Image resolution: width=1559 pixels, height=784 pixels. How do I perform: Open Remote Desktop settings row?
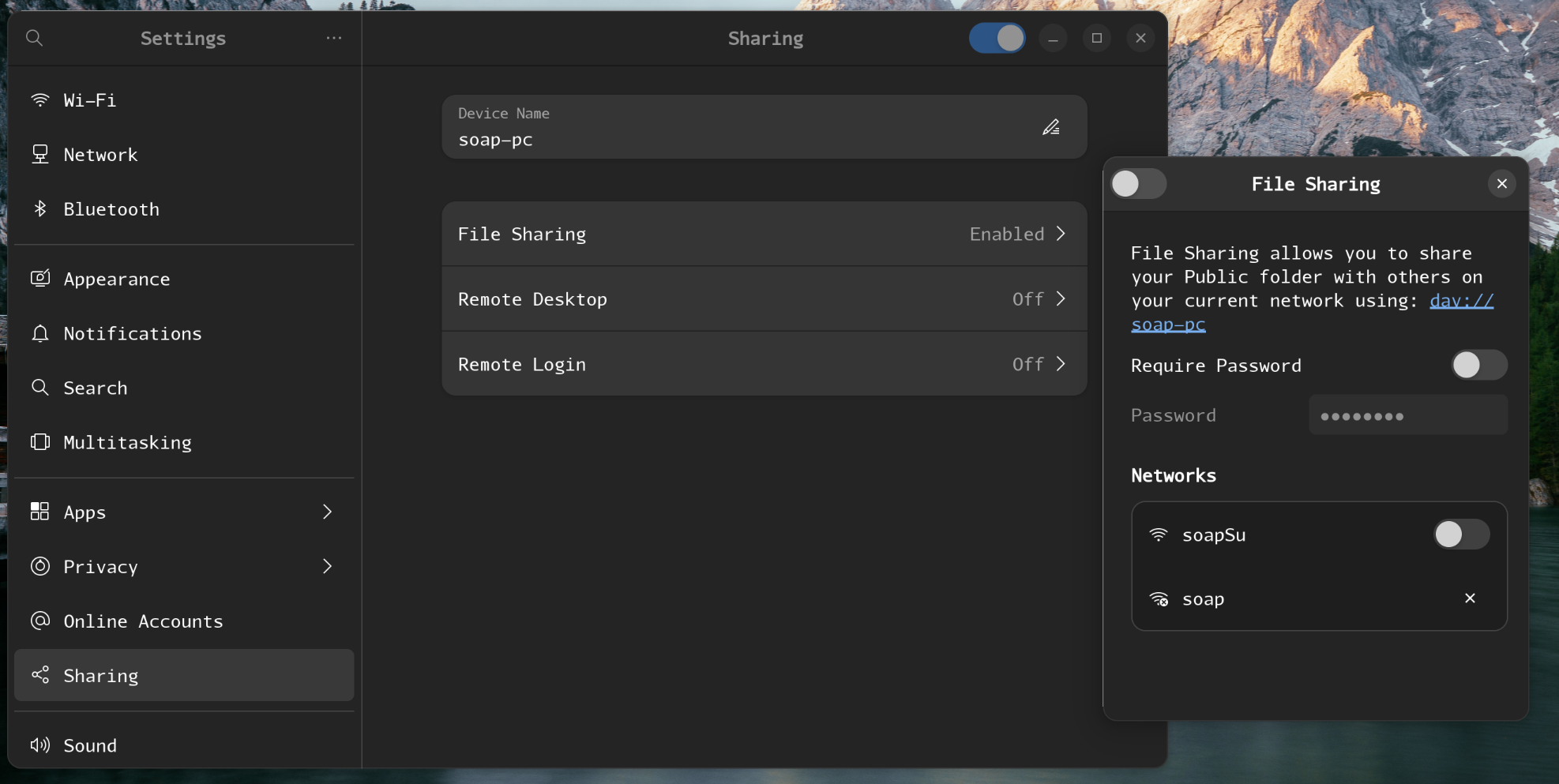(x=764, y=299)
